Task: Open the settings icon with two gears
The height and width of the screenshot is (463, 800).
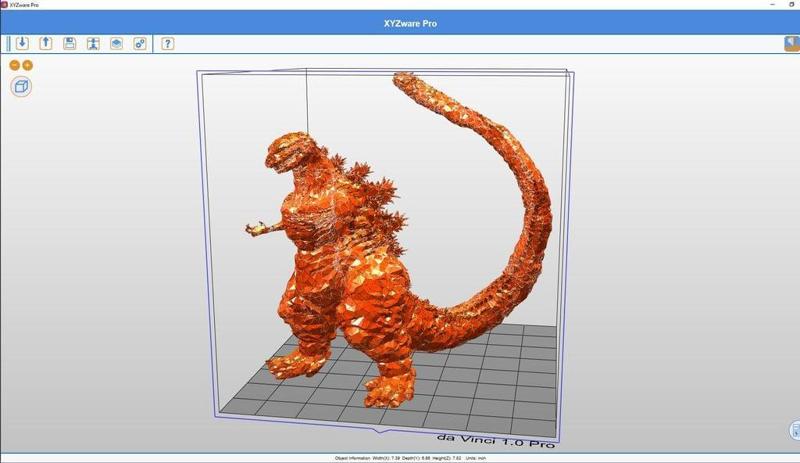Action: (140, 43)
